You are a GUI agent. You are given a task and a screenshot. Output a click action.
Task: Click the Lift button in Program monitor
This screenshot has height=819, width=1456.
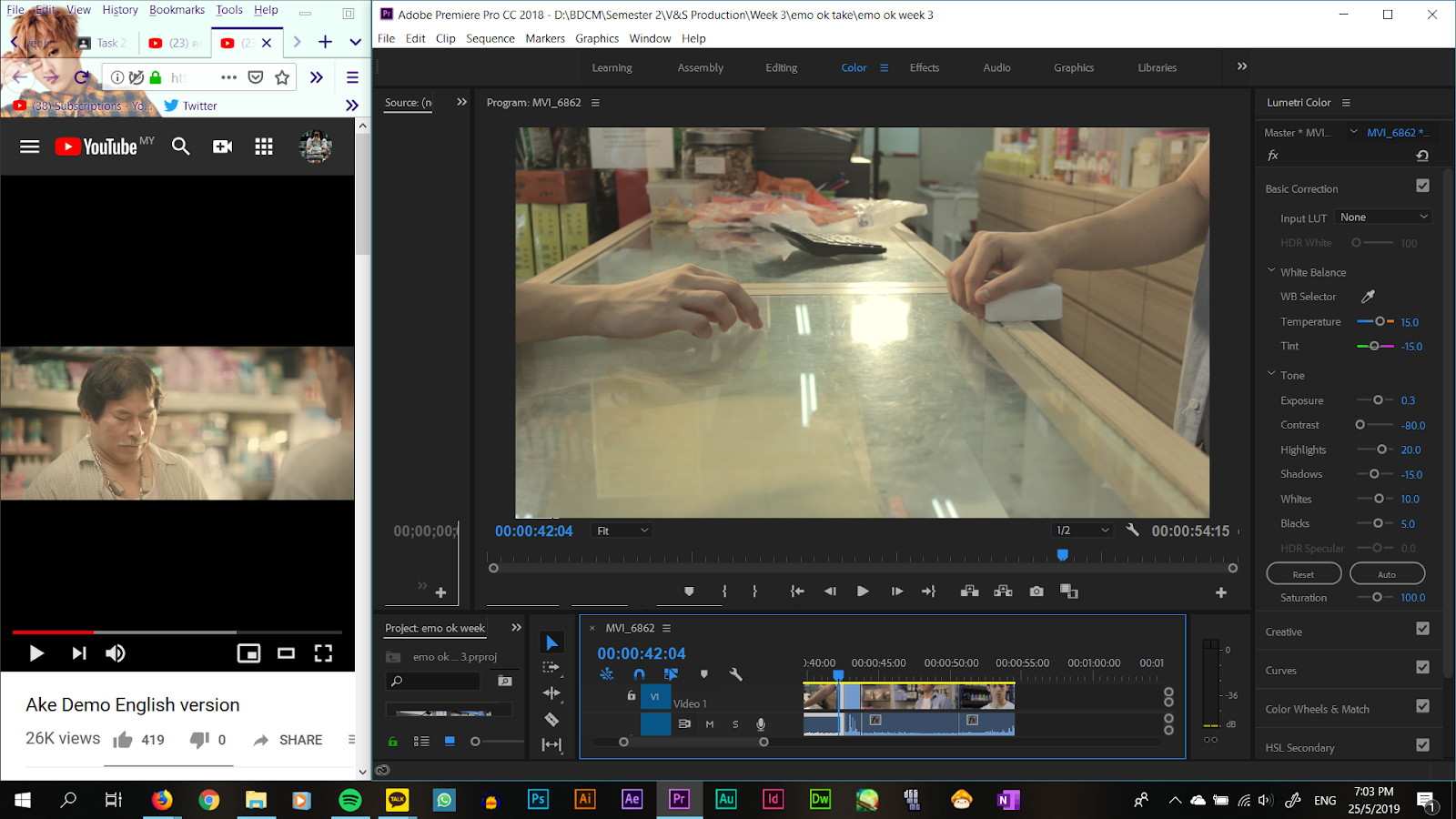pyautogui.click(x=970, y=591)
